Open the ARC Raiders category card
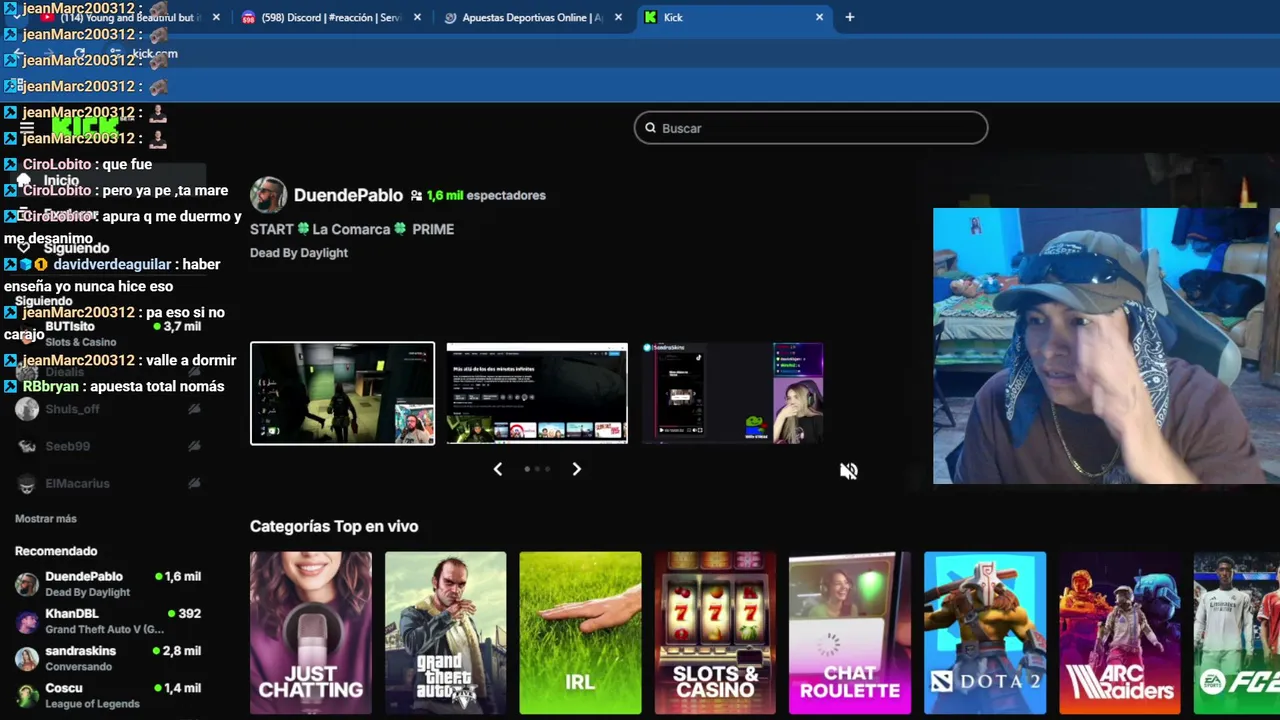The width and height of the screenshot is (1280, 720). click(1120, 633)
